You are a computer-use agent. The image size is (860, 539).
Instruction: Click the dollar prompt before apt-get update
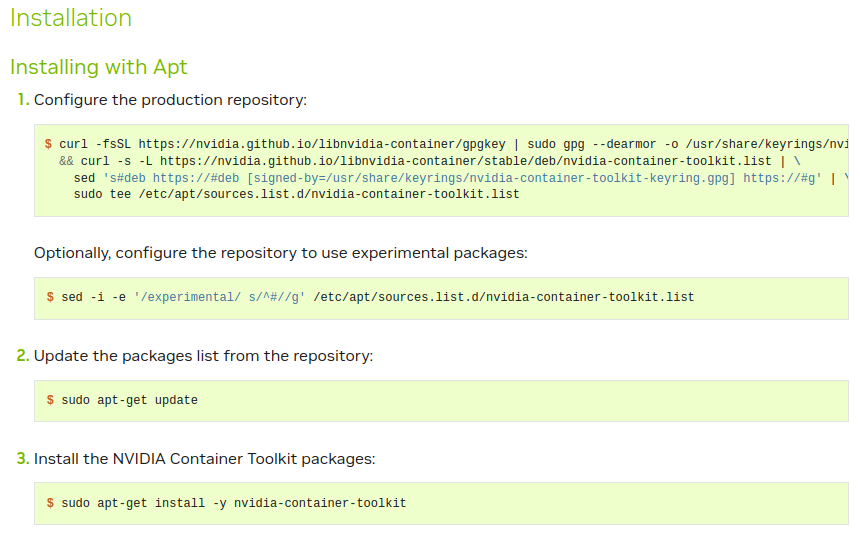coord(50,400)
